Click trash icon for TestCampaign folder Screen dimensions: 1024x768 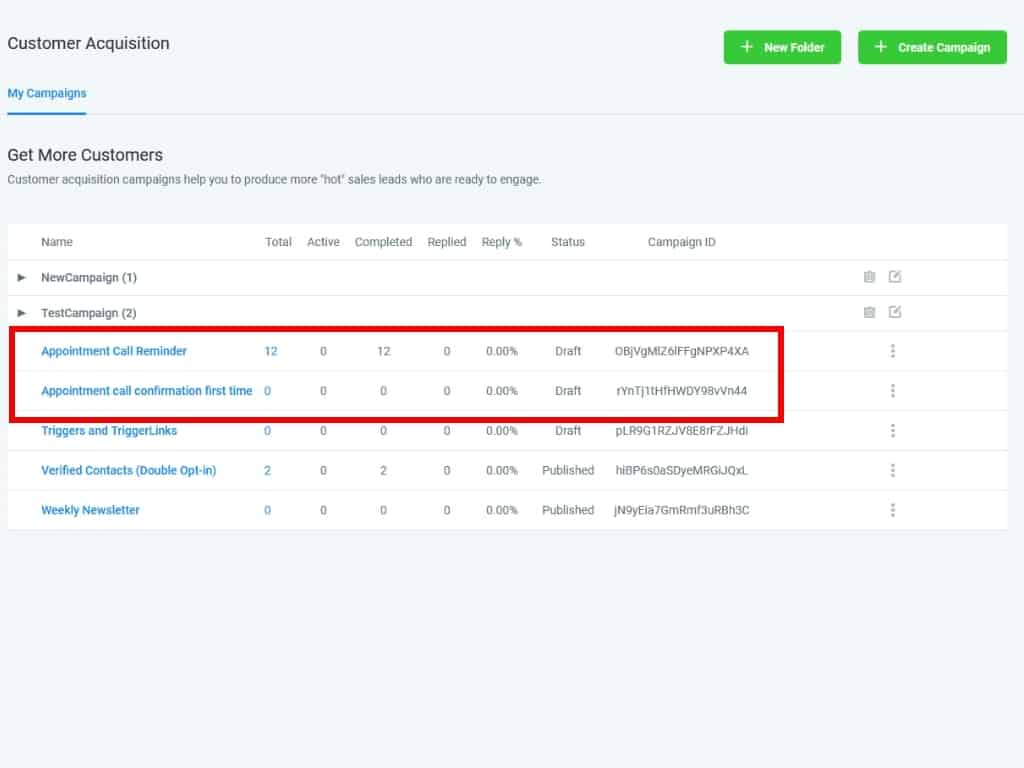point(869,313)
